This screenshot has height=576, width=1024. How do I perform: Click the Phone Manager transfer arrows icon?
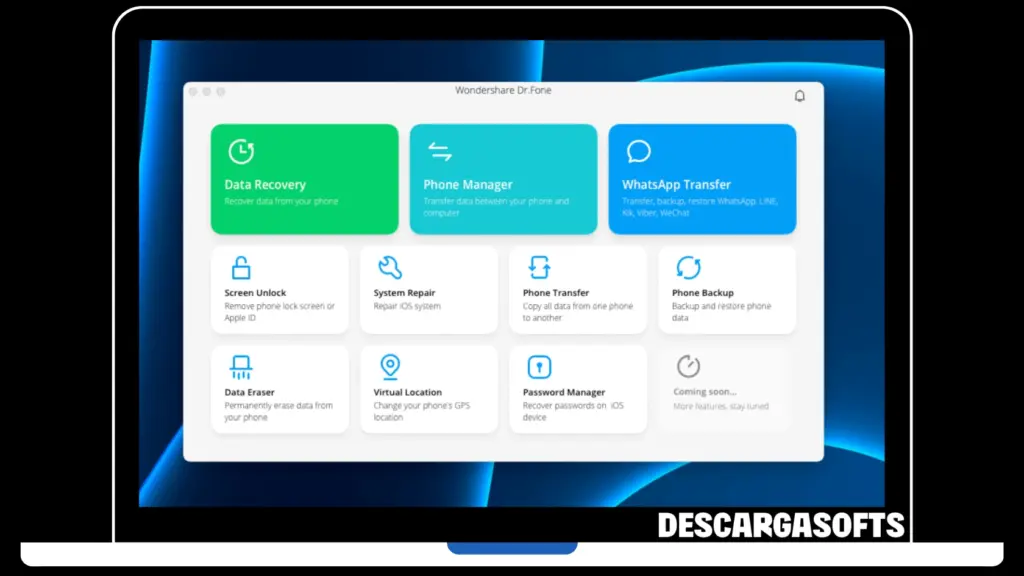(438, 150)
